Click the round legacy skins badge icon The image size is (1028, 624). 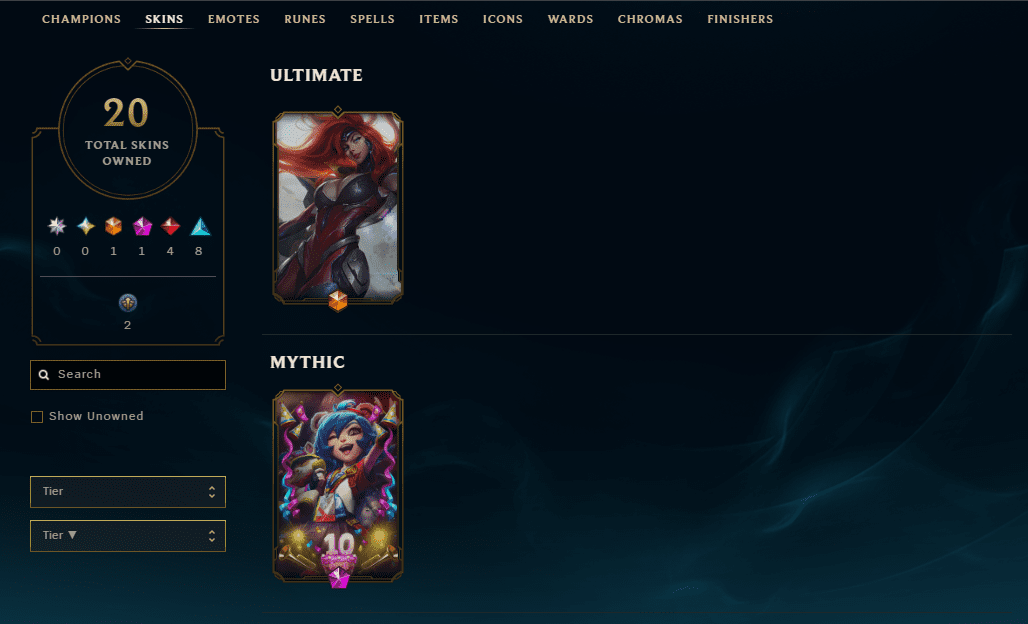128,303
